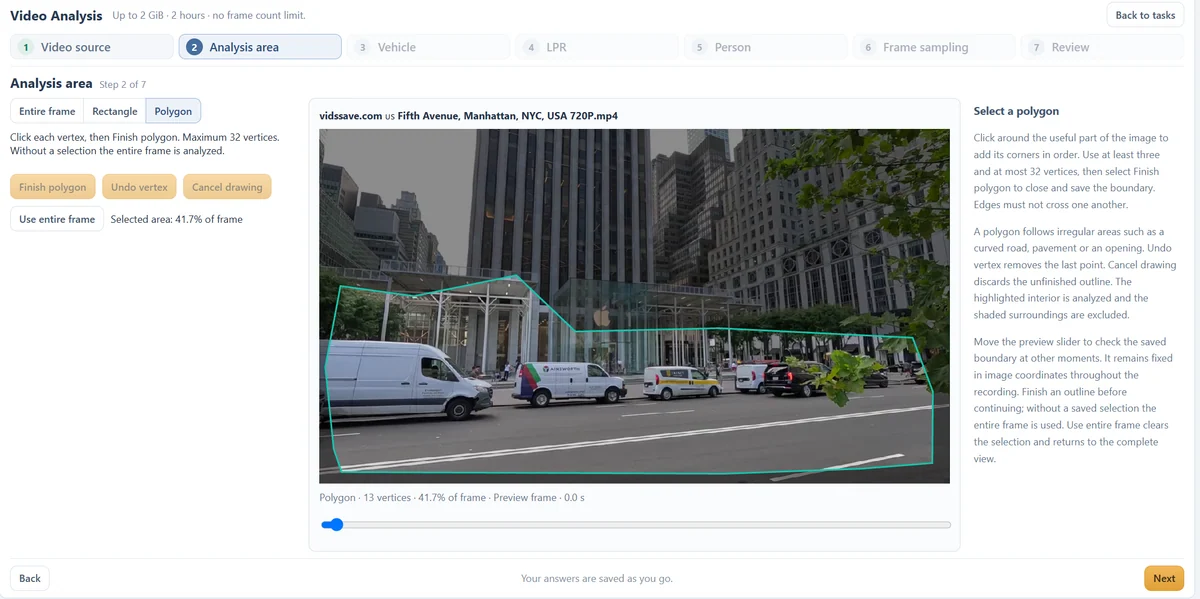Open the LPR step
1200x599 pixels.
coord(597,47)
